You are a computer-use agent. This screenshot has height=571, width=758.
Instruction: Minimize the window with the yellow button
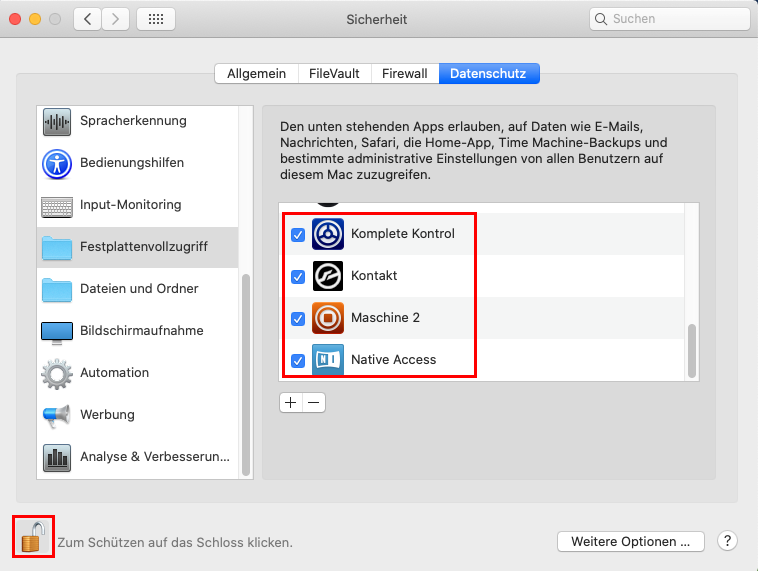click(x=35, y=19)
